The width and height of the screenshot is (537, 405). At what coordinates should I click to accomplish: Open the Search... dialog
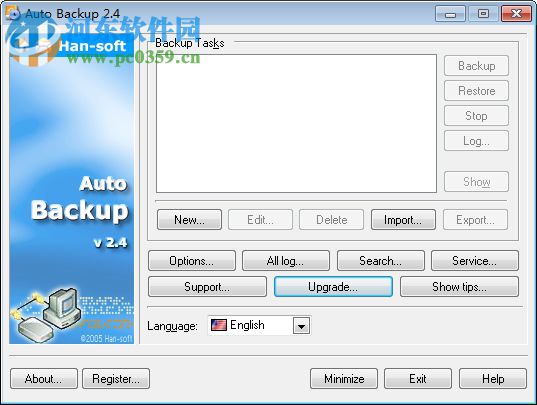tap(380, 261)
